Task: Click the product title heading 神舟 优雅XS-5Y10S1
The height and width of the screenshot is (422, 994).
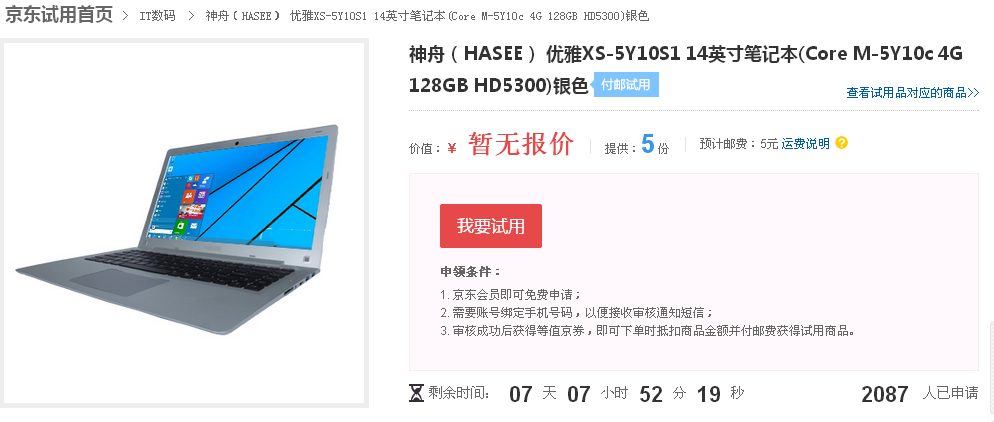Action: (x=686, y=70)
